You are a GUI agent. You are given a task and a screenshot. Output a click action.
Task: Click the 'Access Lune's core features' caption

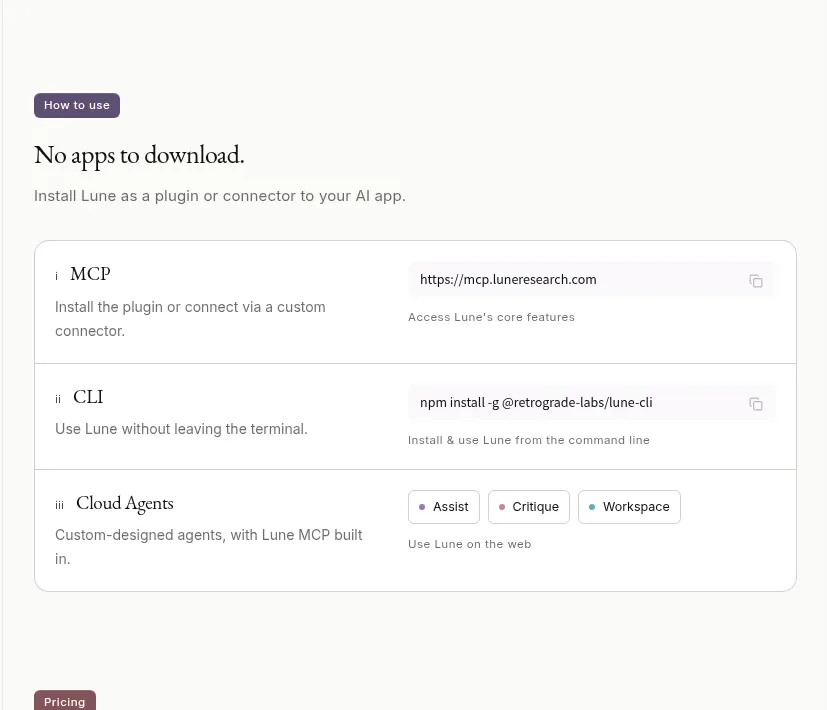pyautogui.click(x=492, y=317)
